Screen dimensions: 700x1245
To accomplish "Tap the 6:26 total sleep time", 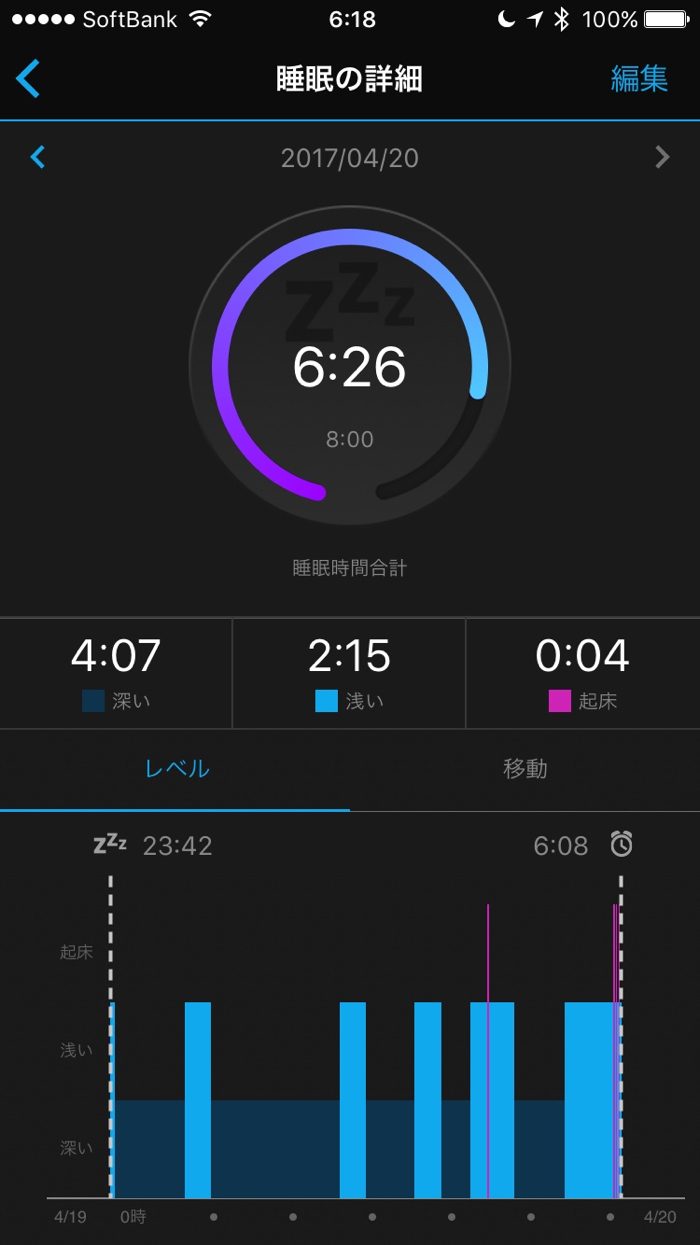I will coord(350,367).
